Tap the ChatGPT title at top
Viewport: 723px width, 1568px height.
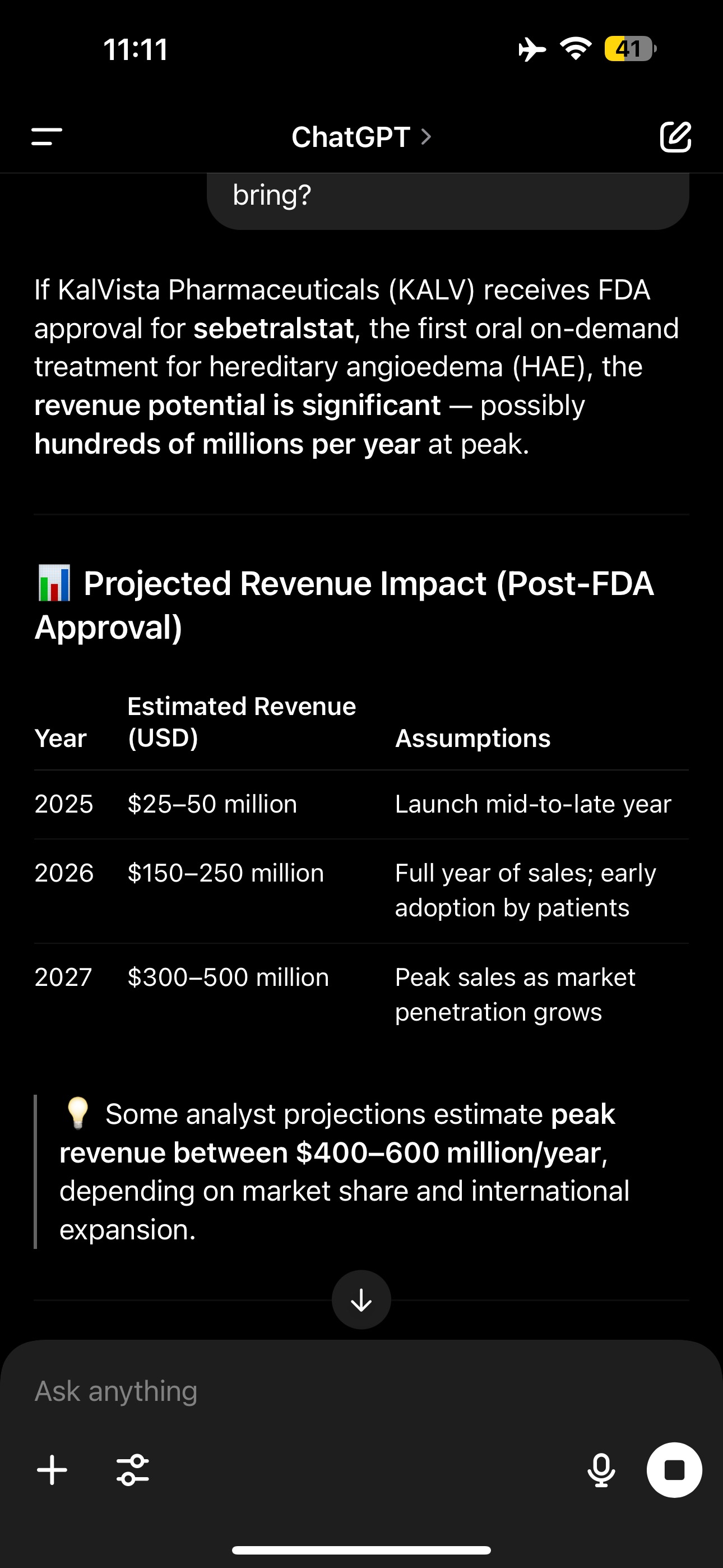click(x=350, y=137)
